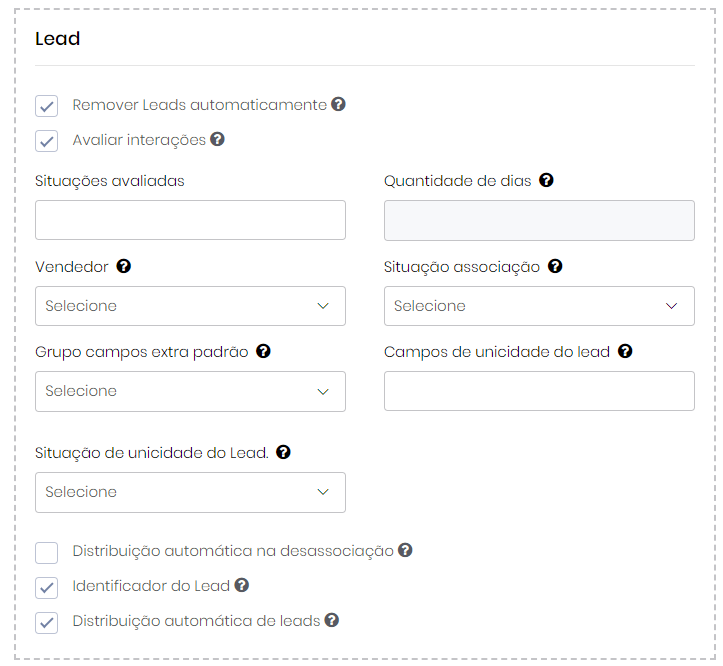
Task: Click help icon beside Identificador do Lead
Action: tap(241, 585)
